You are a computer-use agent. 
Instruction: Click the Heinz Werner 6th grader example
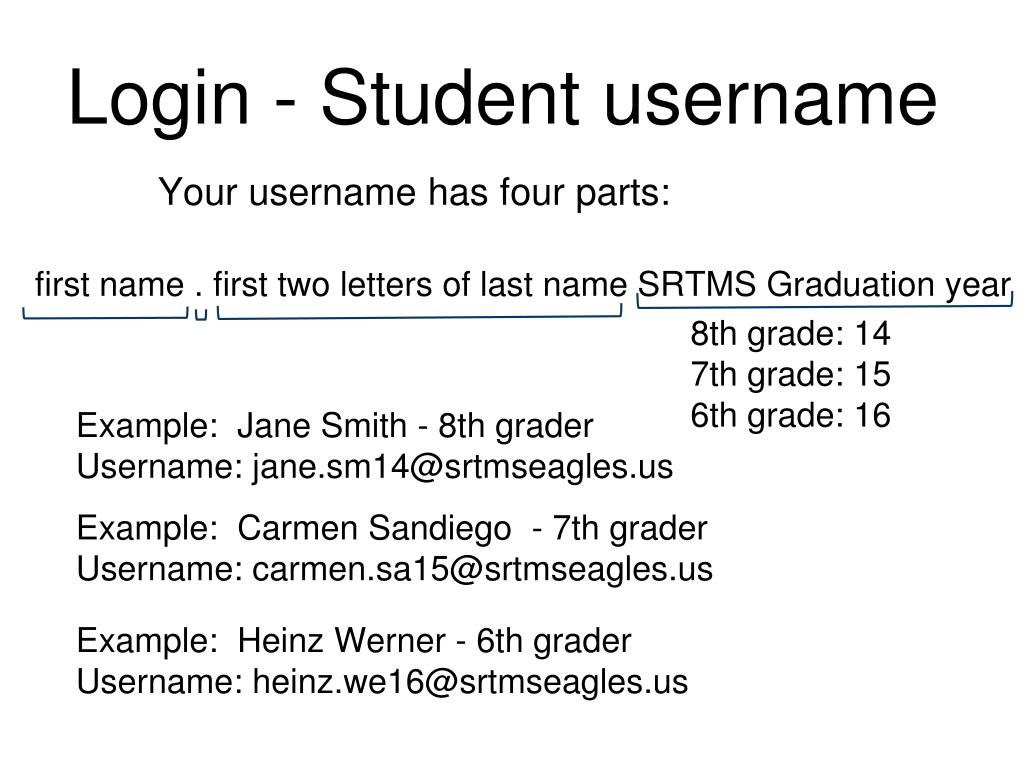pos(354,640)
